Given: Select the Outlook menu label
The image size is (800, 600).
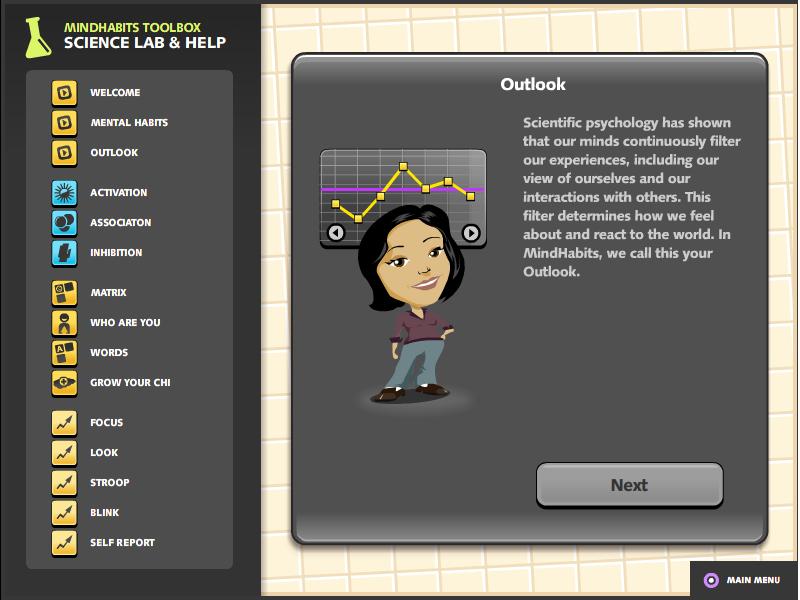Looking at the screenshot, I should click(x=114, y=153).
